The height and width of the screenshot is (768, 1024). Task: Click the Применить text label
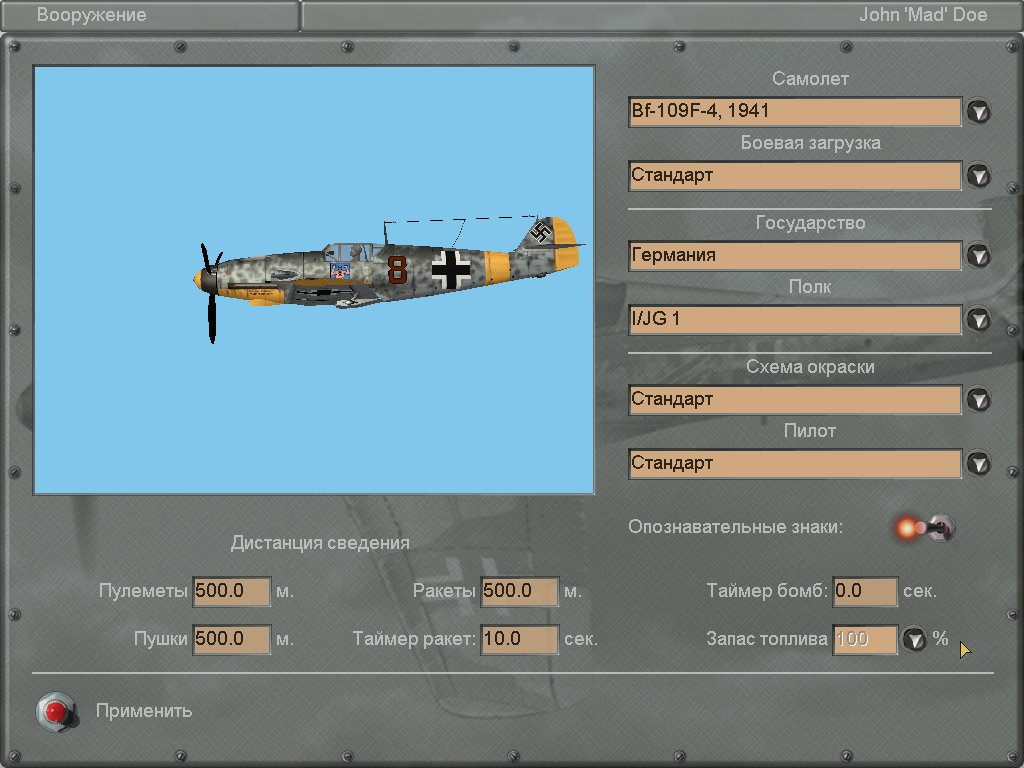144,711
